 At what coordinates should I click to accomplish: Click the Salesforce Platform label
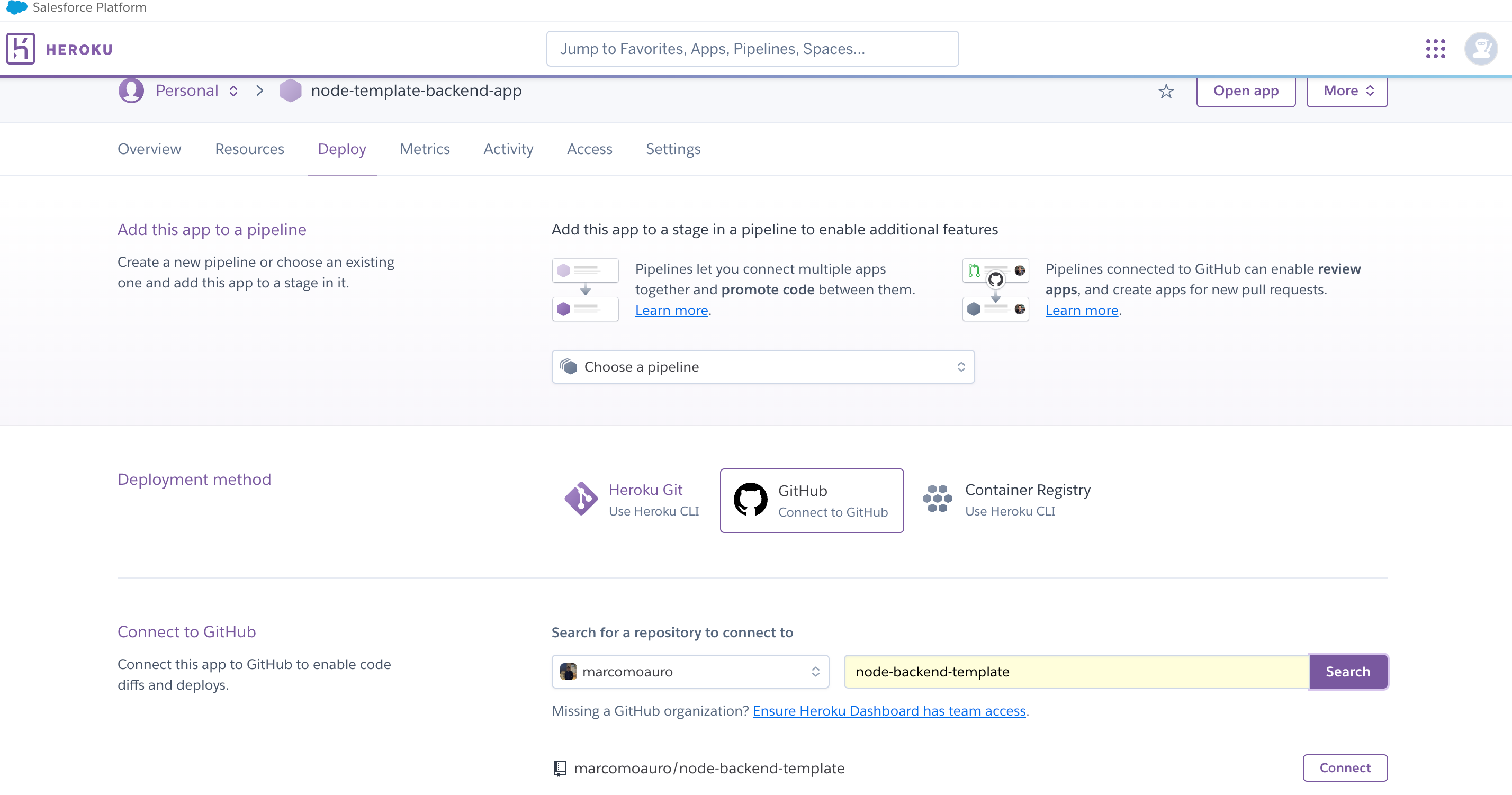[x=90, y=7]
